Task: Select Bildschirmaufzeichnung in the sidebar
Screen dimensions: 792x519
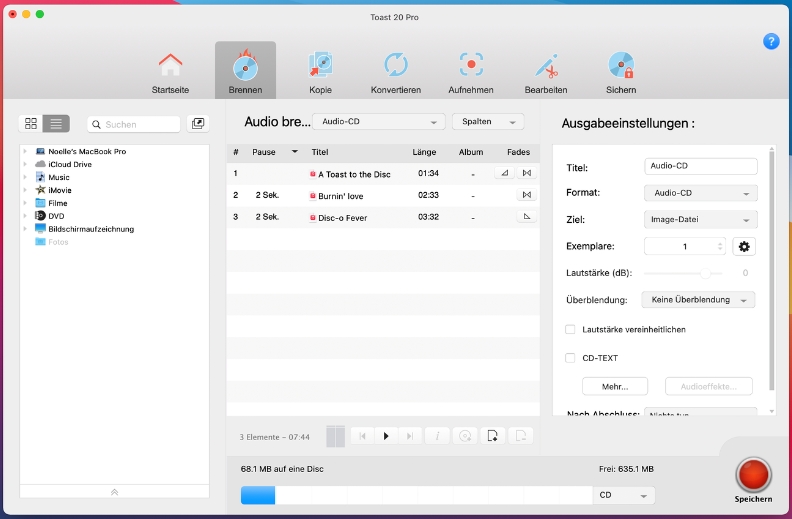Action: click(91, 229)
